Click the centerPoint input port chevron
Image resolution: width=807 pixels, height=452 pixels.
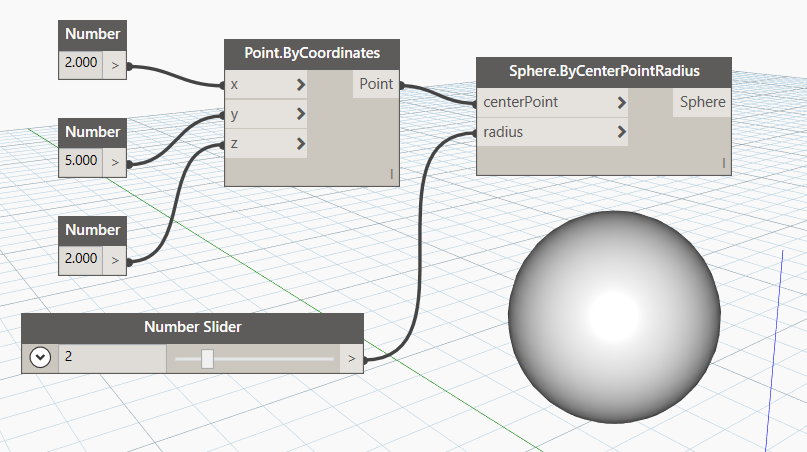click(621, 102)
